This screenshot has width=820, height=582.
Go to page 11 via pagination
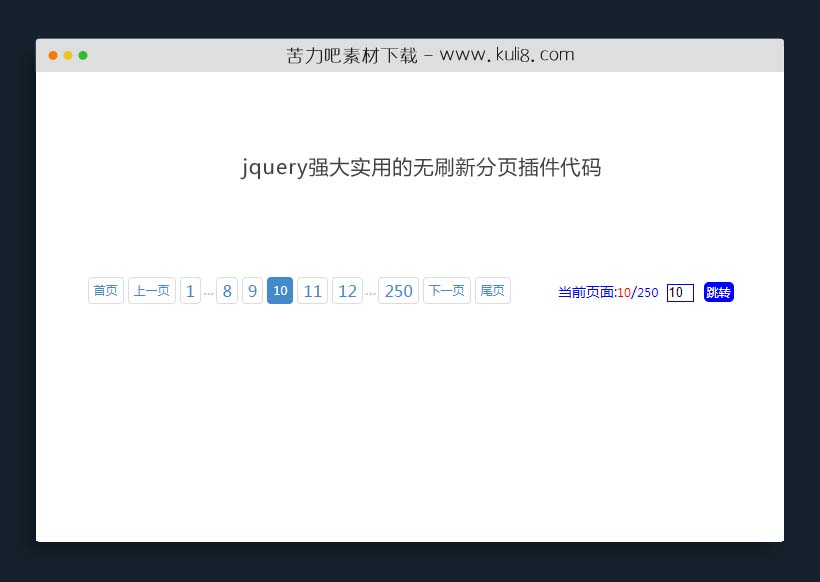[313, 290]
